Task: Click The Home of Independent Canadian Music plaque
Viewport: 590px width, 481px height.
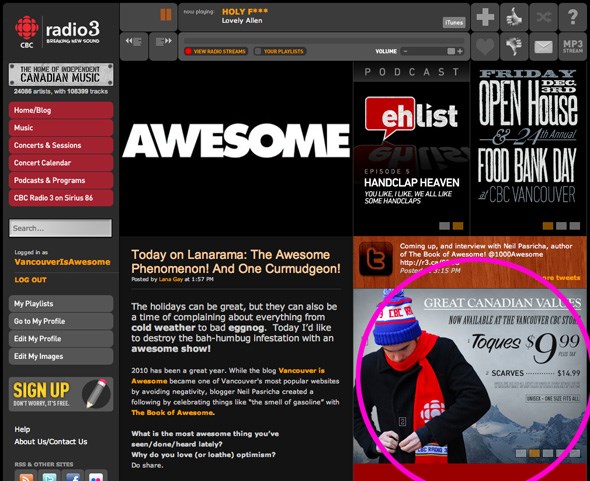Action: click(61, 74)
